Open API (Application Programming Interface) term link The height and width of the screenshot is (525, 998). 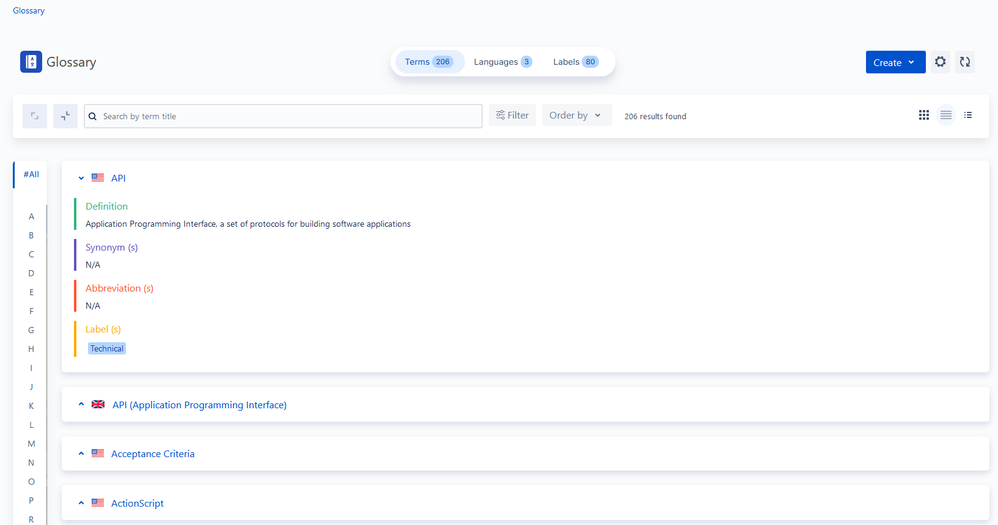pos(199,405)
